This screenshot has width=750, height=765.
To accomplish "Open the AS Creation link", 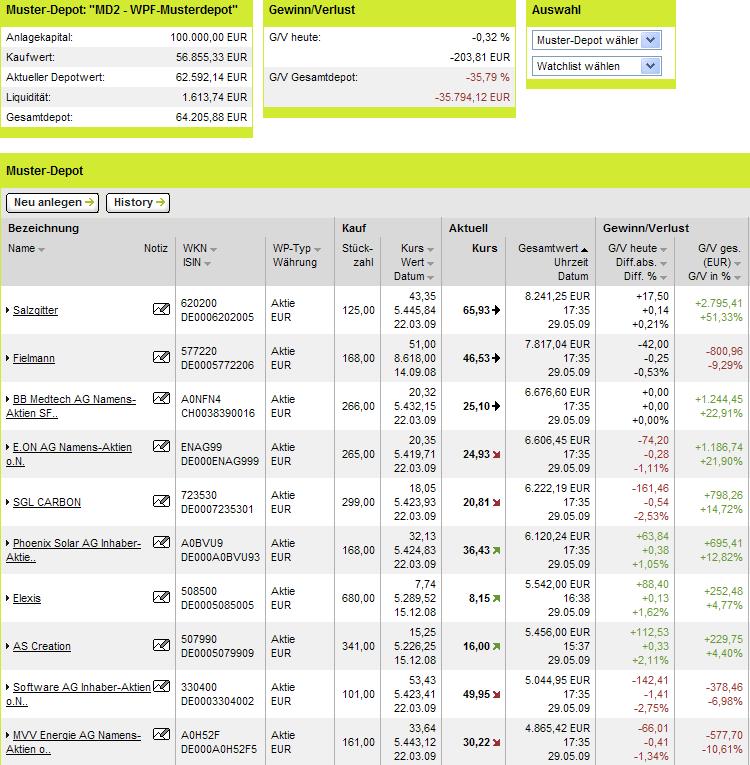I will (41, 646).
